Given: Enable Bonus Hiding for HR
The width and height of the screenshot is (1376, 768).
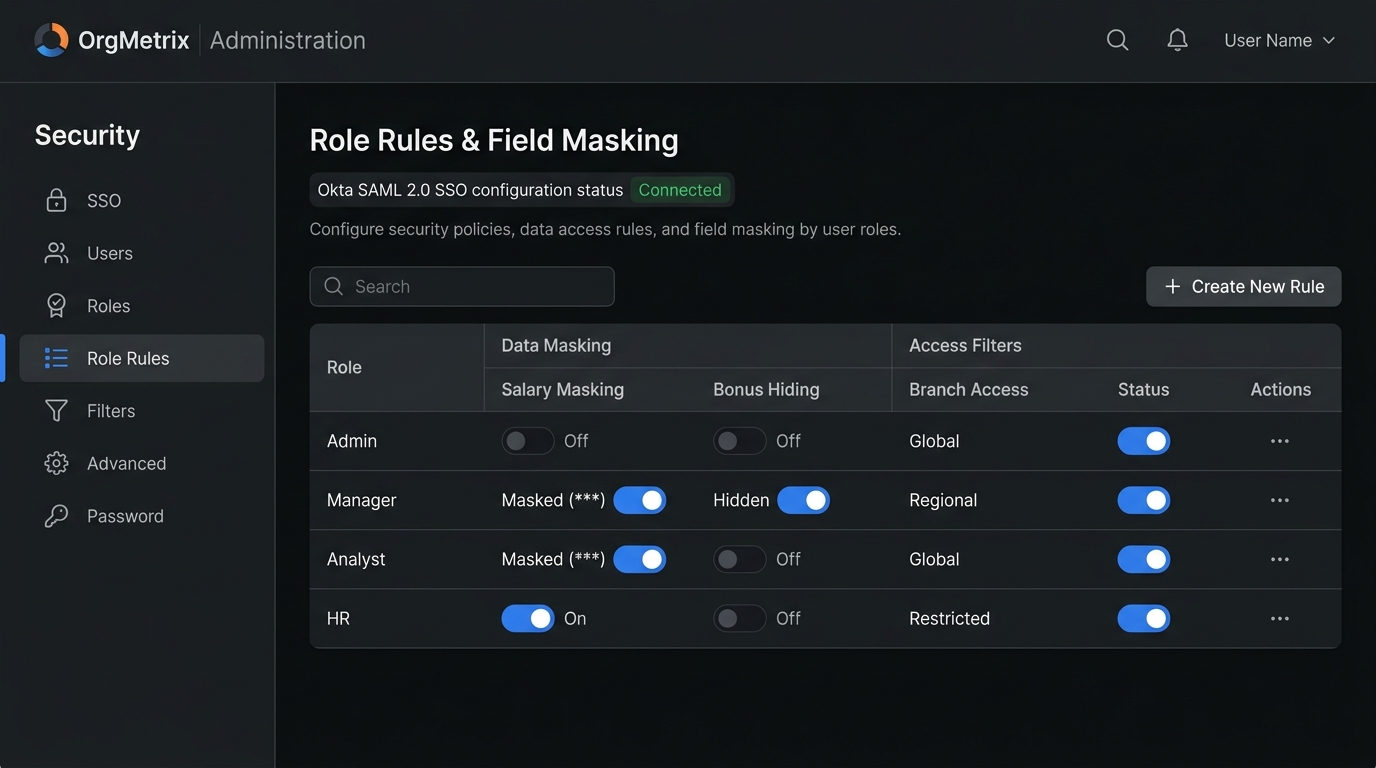Looking at the screenshot, I should point(740,618).
